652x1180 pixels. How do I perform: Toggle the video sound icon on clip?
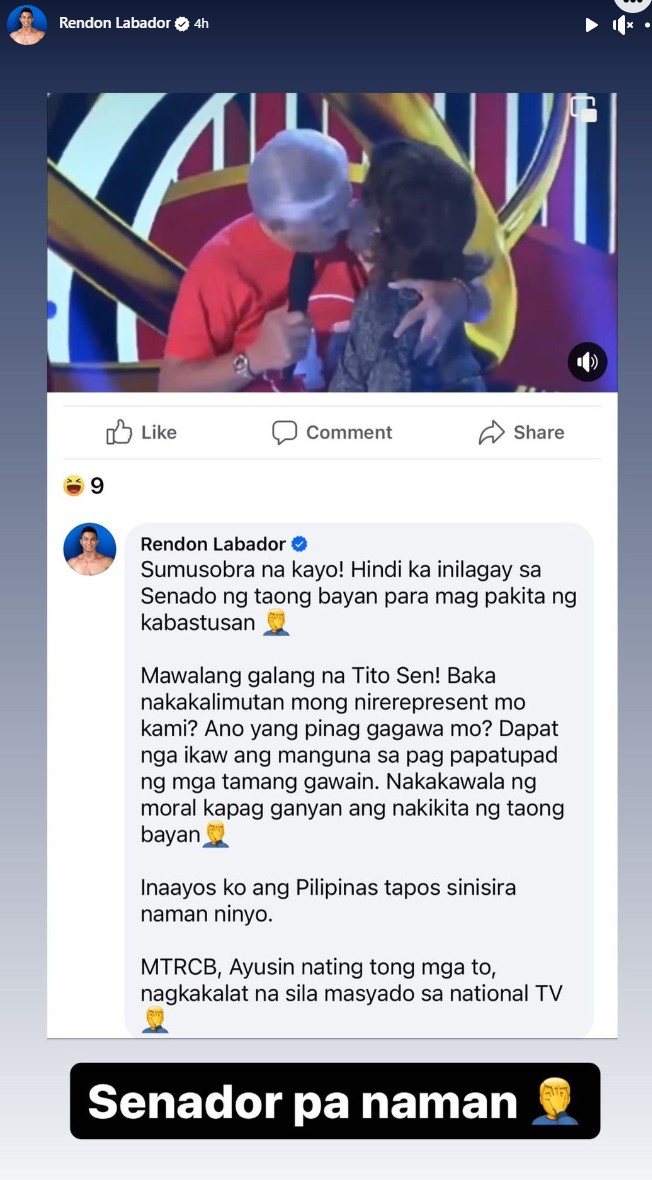(x=587, y=362)
